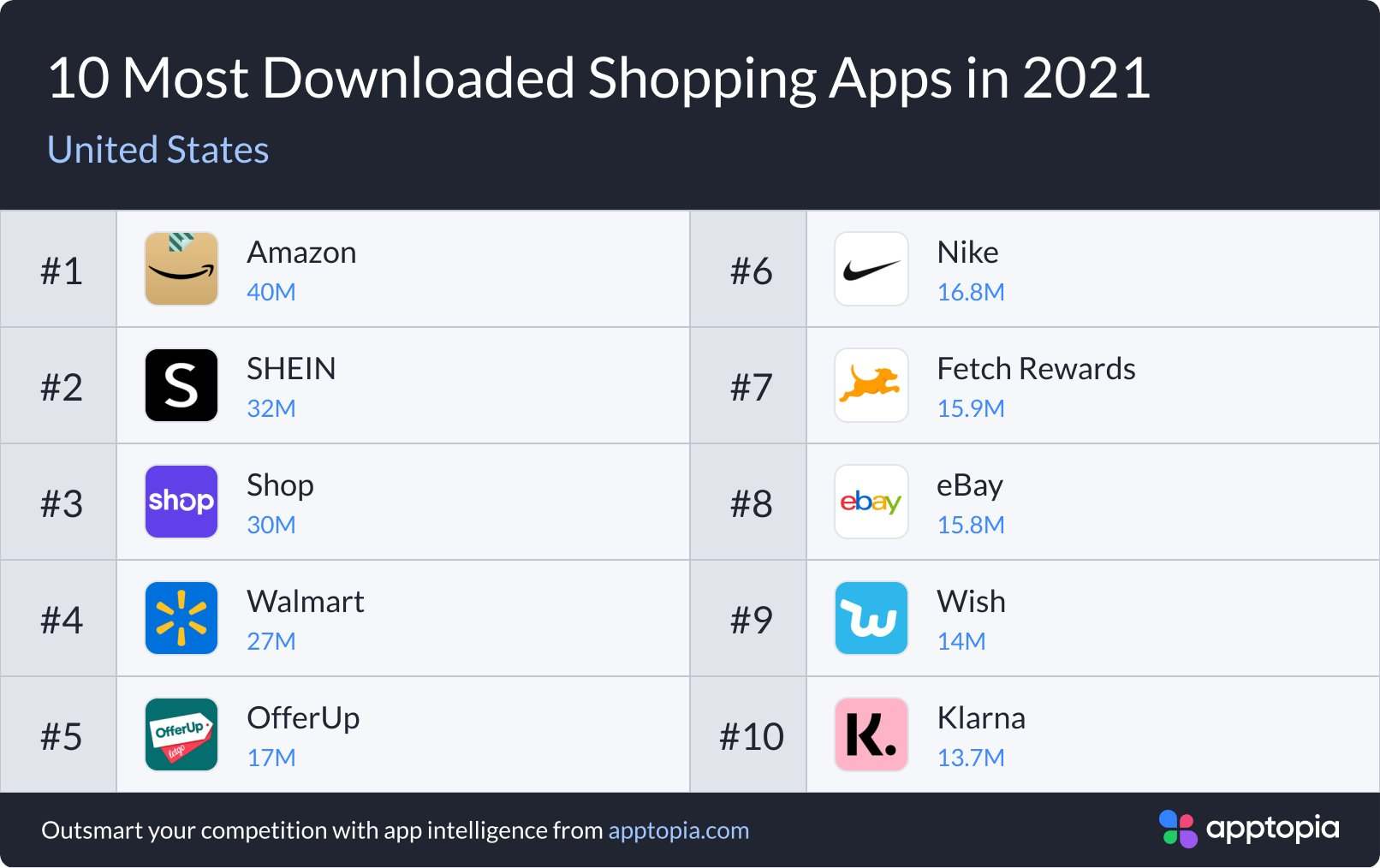Click the Amazon app icon
This screenshot has height=868, width=1380.
(x=181, y=269)
